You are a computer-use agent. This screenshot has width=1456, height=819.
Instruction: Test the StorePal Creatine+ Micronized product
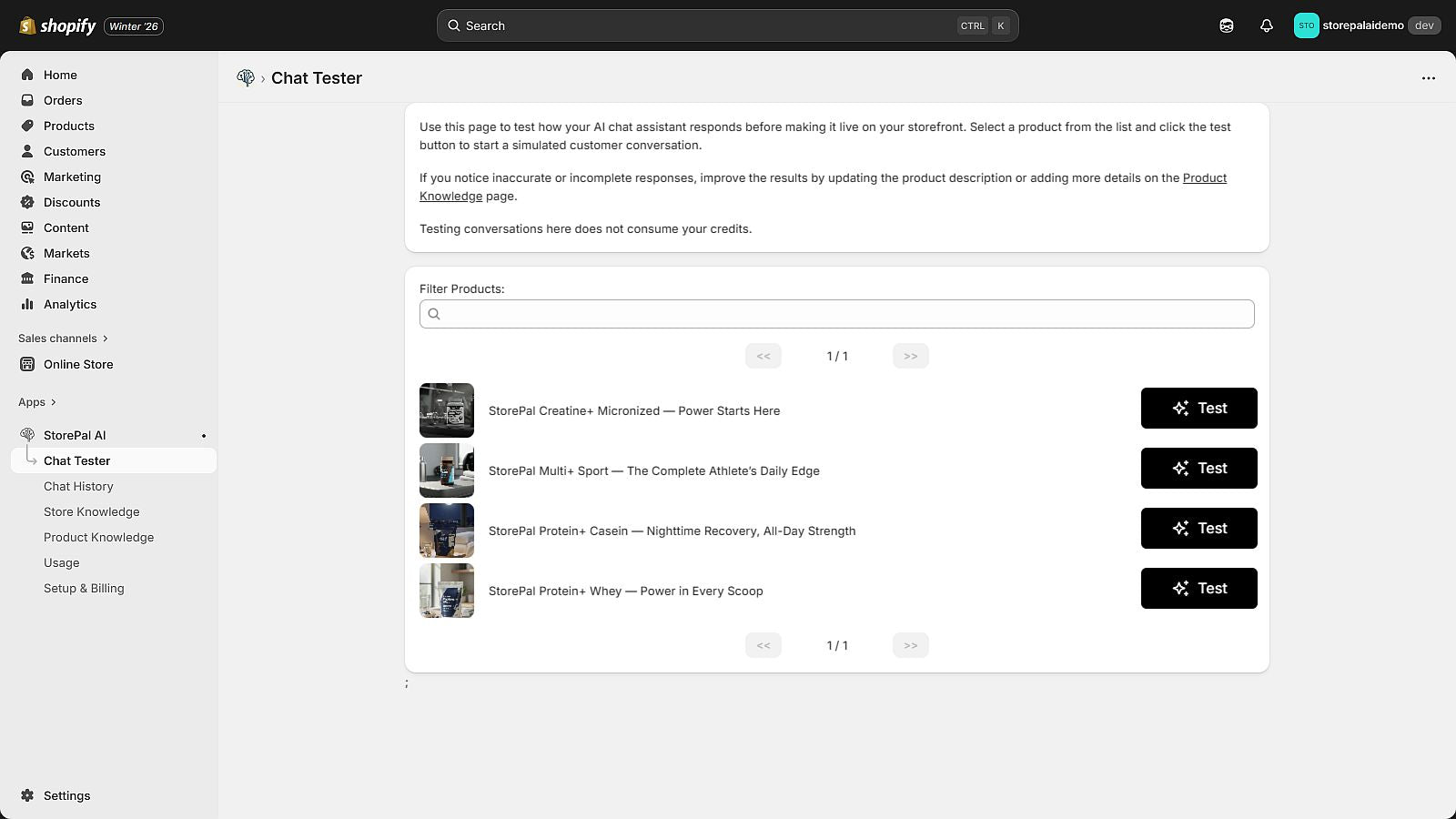point(1199,408)
